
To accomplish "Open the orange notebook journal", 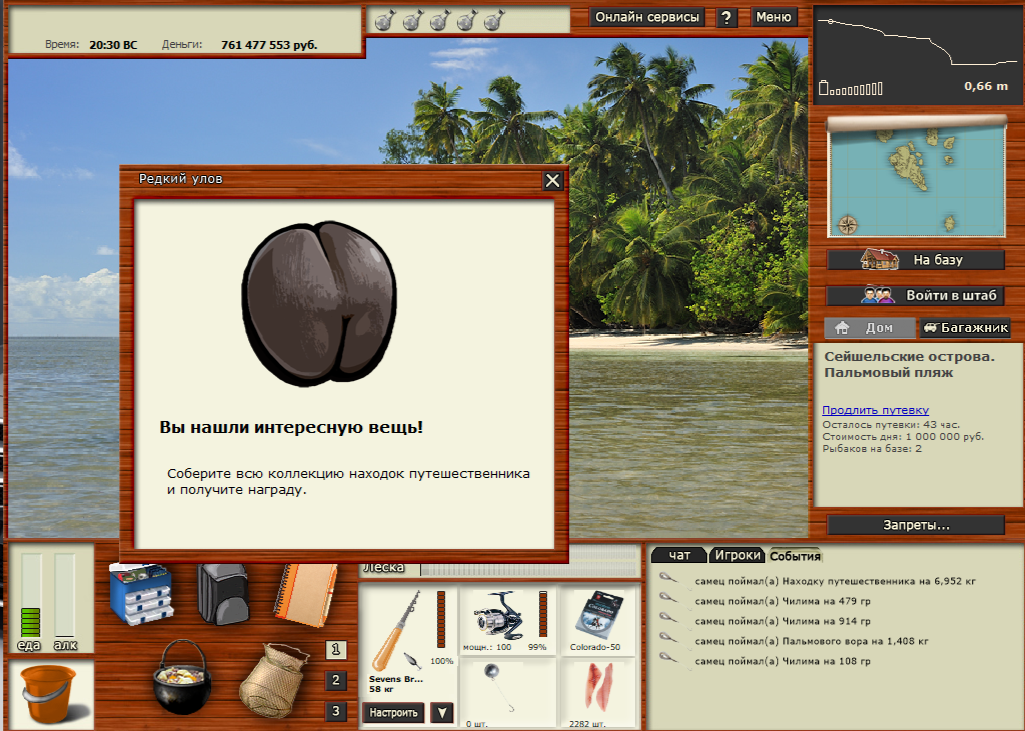I will tap(307, 593).
